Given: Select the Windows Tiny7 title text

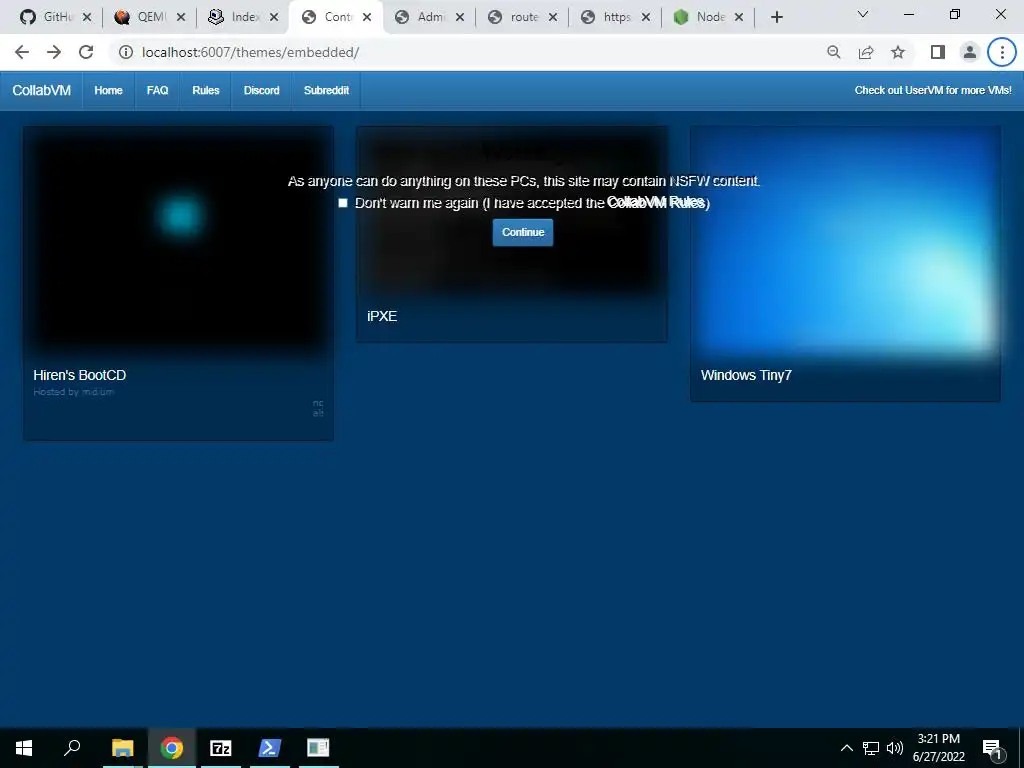Looking at the screenshot, I should pyautogui.click(x=746, y=375).
